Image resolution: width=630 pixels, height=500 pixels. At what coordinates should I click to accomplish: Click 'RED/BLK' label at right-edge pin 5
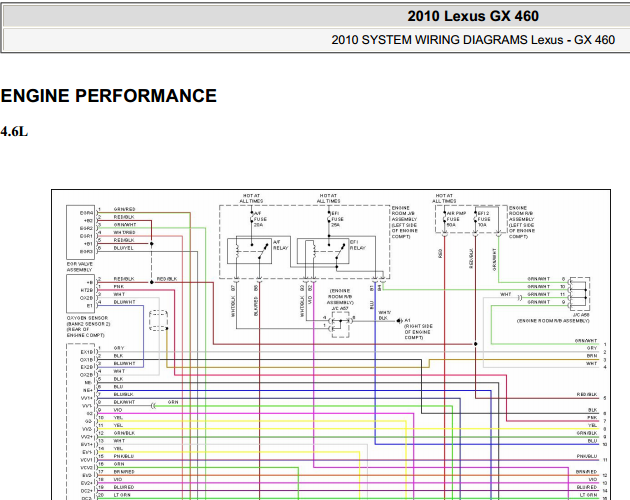pos(587,395)
